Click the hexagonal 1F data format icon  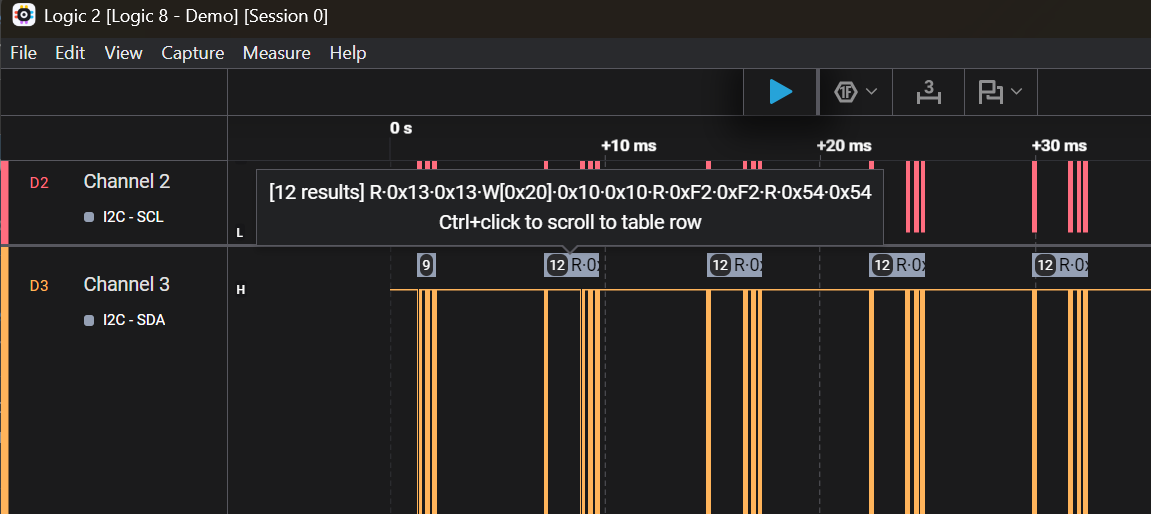point(846,92)
